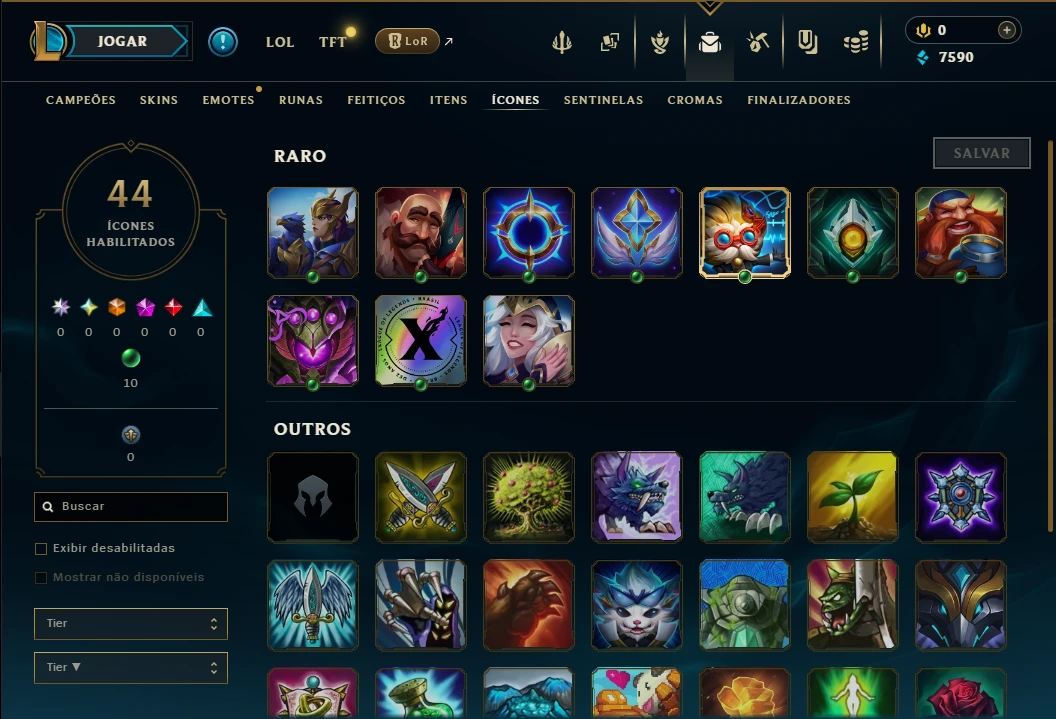This screenshot has height=719, width=1056.
Task: Open the first Tier dropdown
Action: pyautogui.click(x=131, y=623)
